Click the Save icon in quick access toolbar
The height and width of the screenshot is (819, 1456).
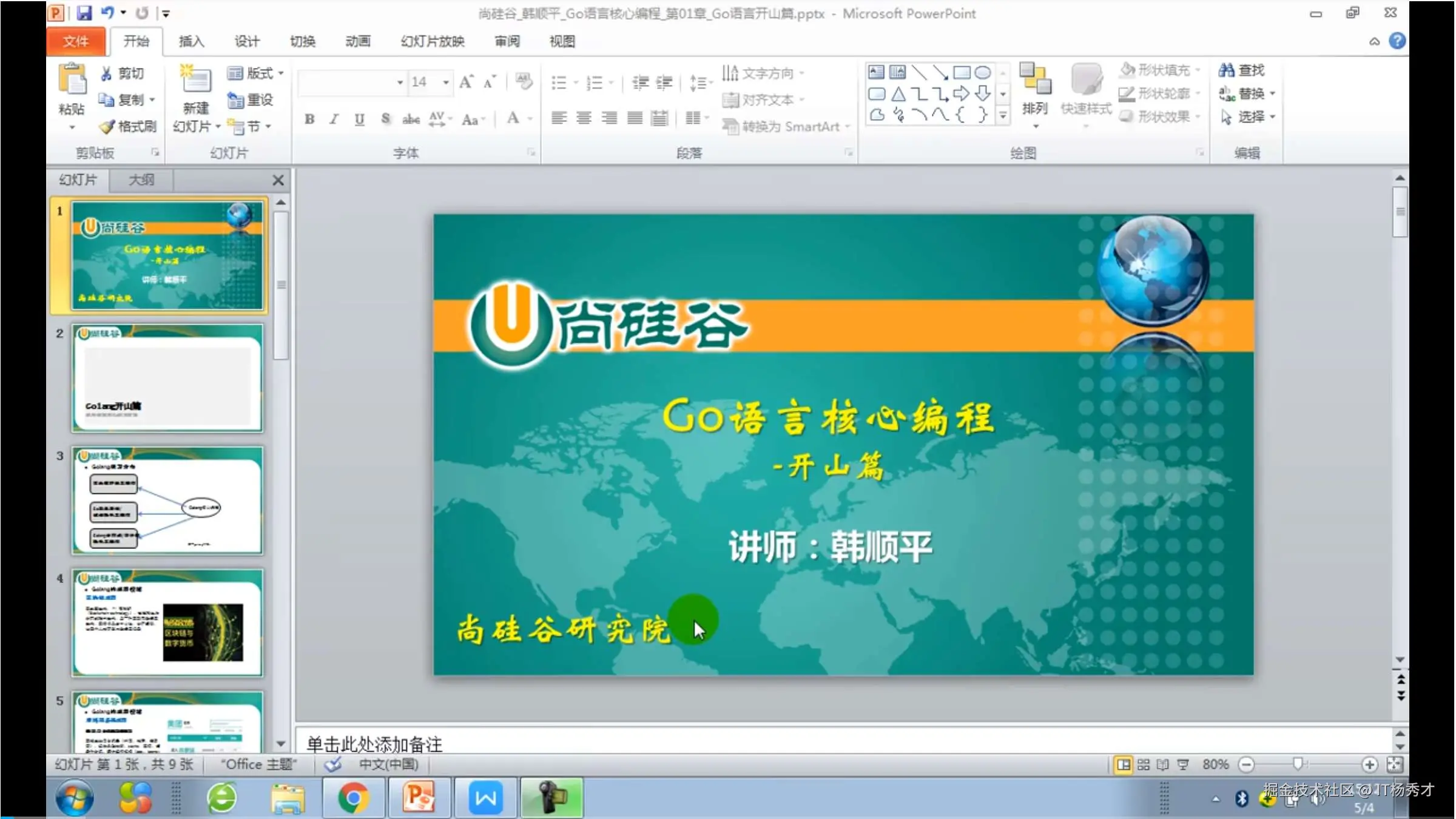pos(84,13)
